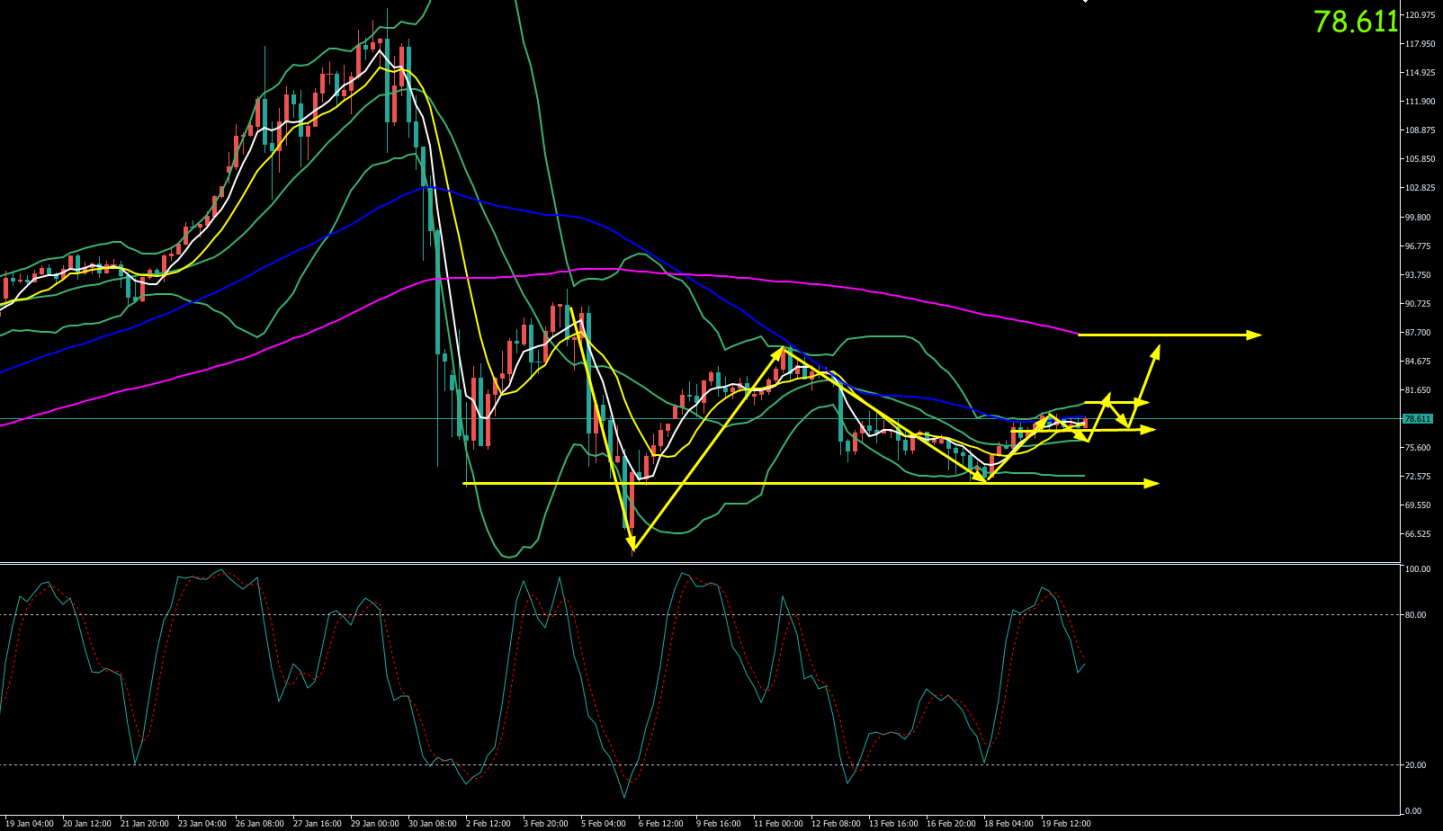
Task: Select the 19 Jan 04:00 time label
Action: tap(27, 824)
